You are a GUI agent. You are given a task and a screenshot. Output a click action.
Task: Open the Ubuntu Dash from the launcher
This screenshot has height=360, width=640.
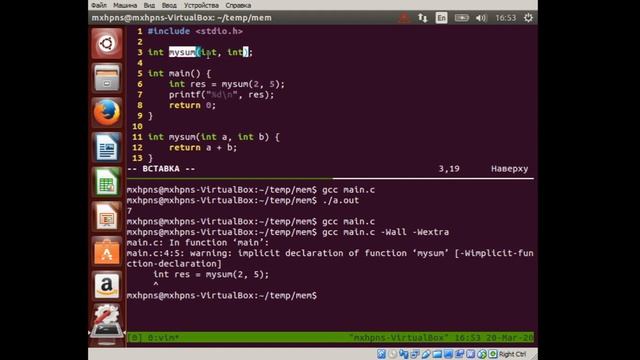107,43
